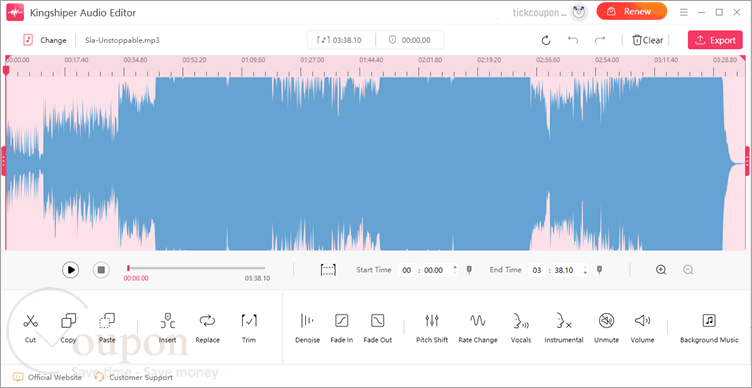Open the user avatar profile
The height and width of the screenshot is (388, 752).
click(x=579, y=12)
